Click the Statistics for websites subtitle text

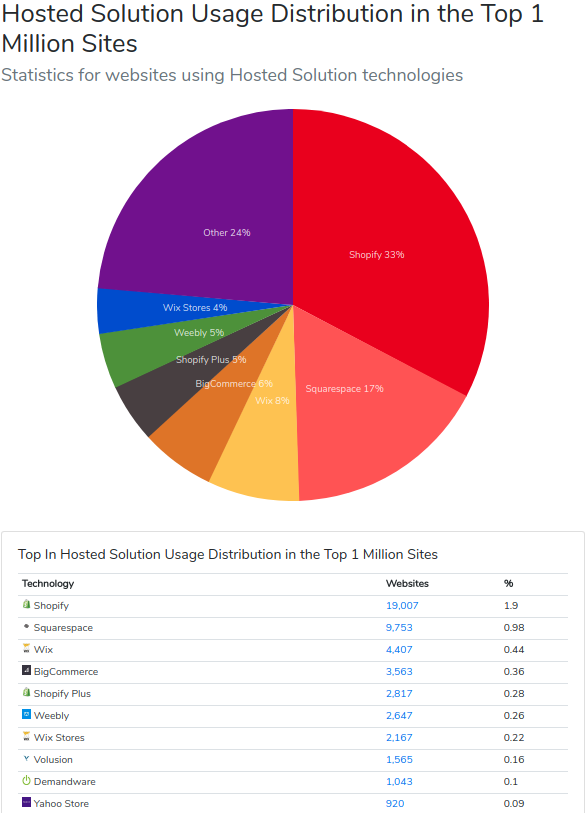232,75
